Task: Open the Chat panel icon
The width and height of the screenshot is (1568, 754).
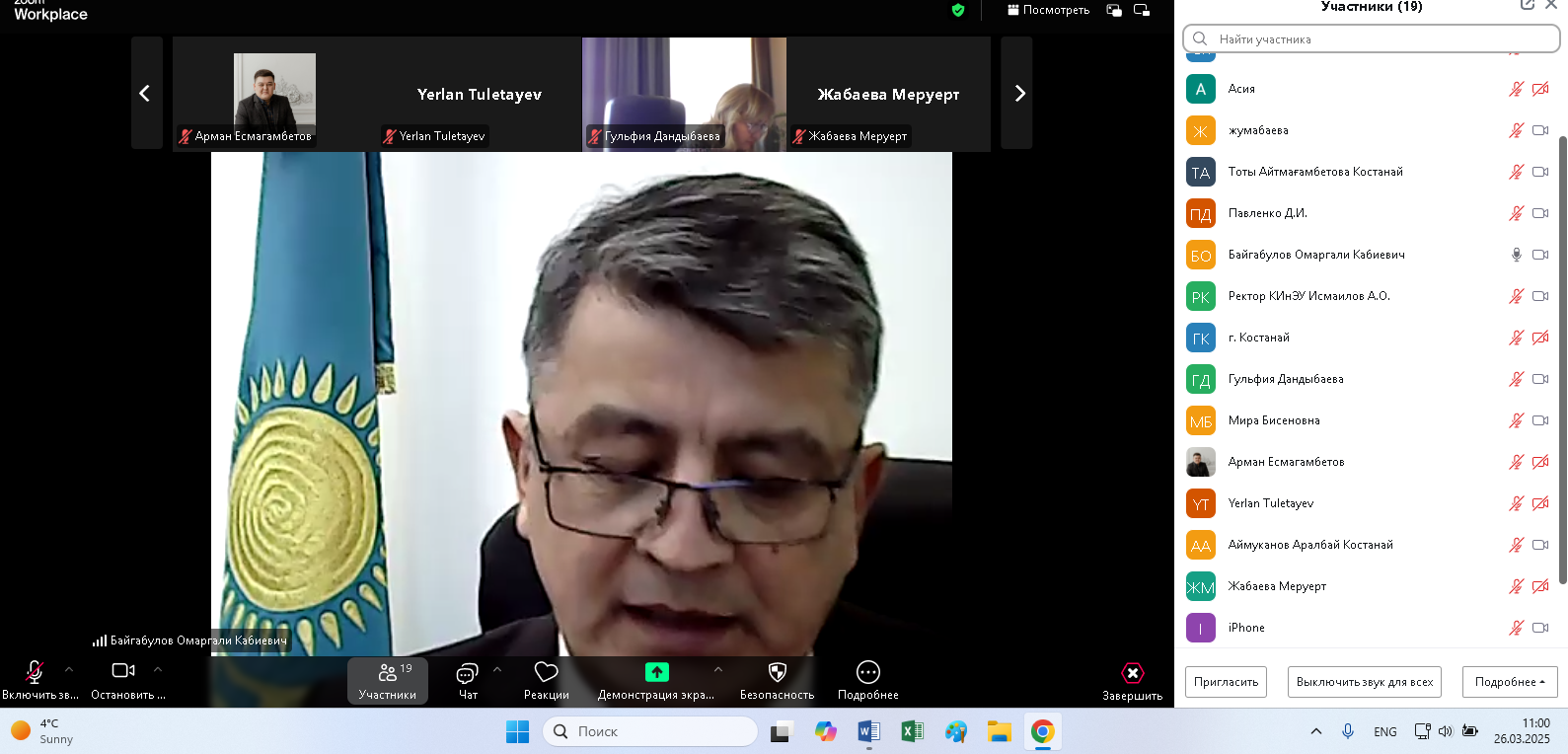Action: [467, 674]
